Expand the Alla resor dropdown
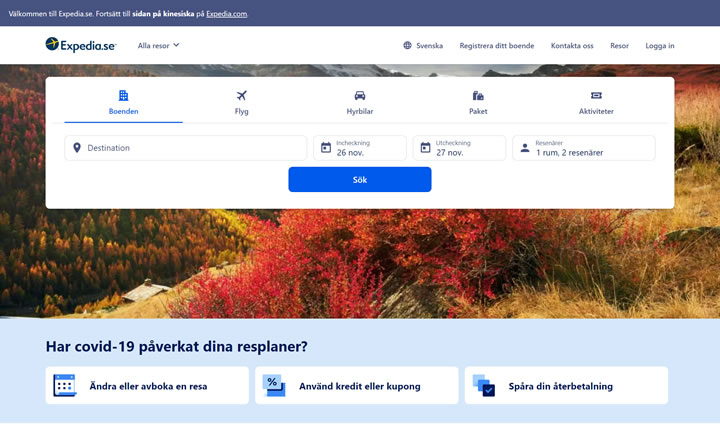The image size is (720, 424). (158, 45)
